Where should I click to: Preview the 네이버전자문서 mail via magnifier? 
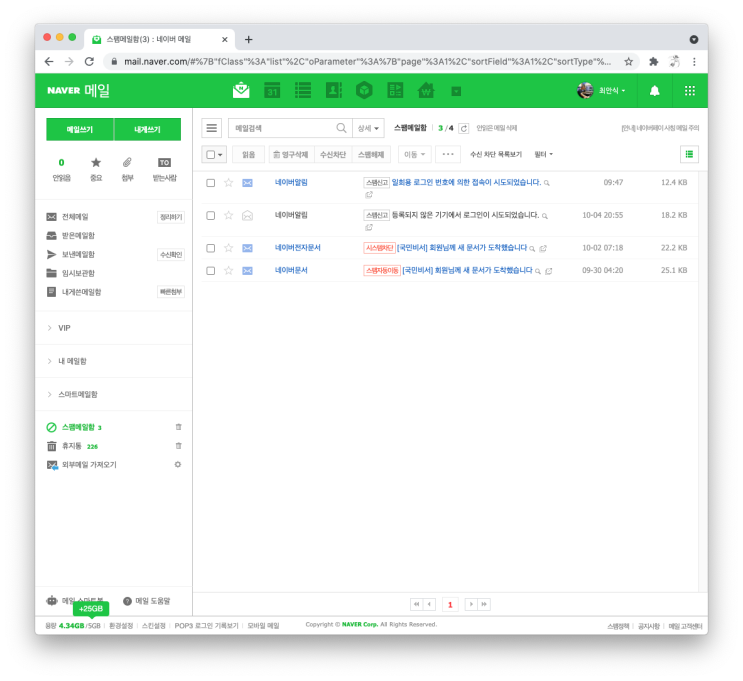(x=533, y=249)
